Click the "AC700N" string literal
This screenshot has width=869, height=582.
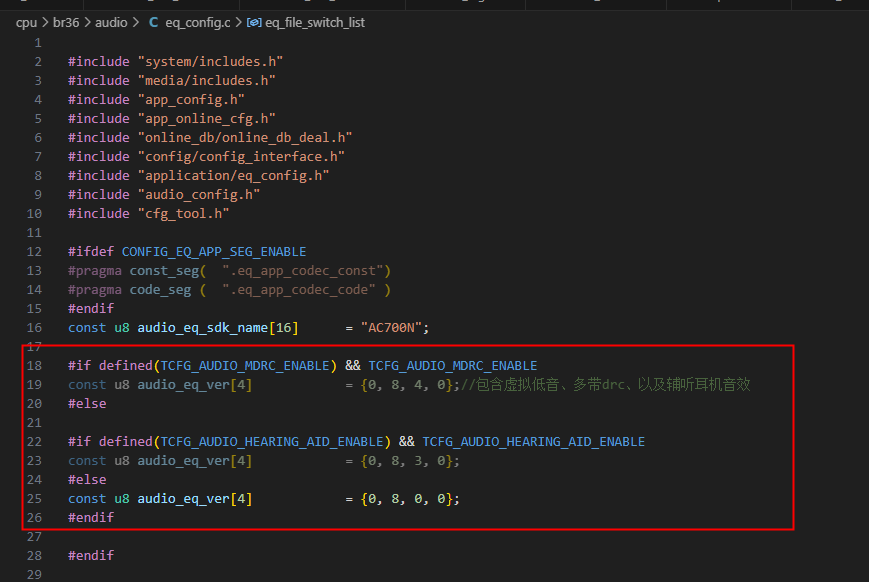pos(391,328)
